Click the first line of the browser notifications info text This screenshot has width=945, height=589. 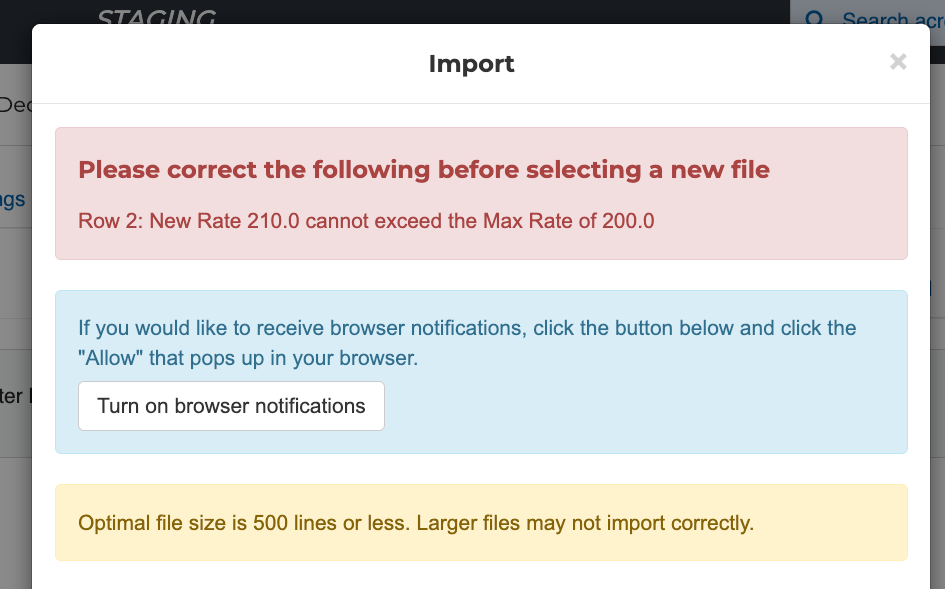467,328
